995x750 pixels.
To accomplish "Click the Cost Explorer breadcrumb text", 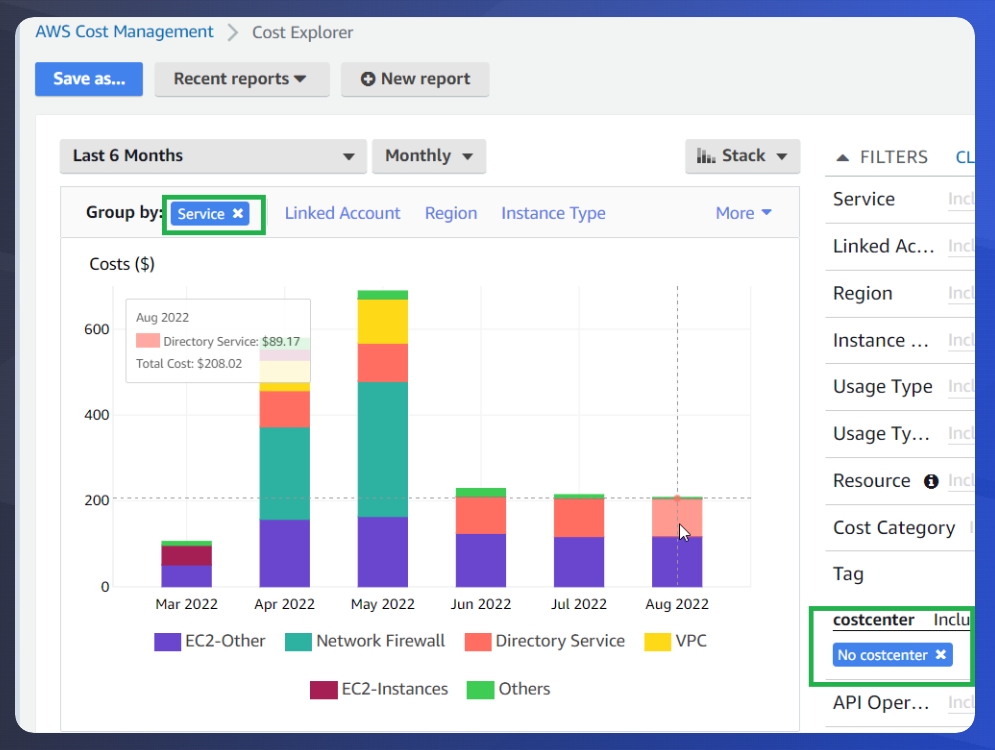I will click(x=303, y=32).
